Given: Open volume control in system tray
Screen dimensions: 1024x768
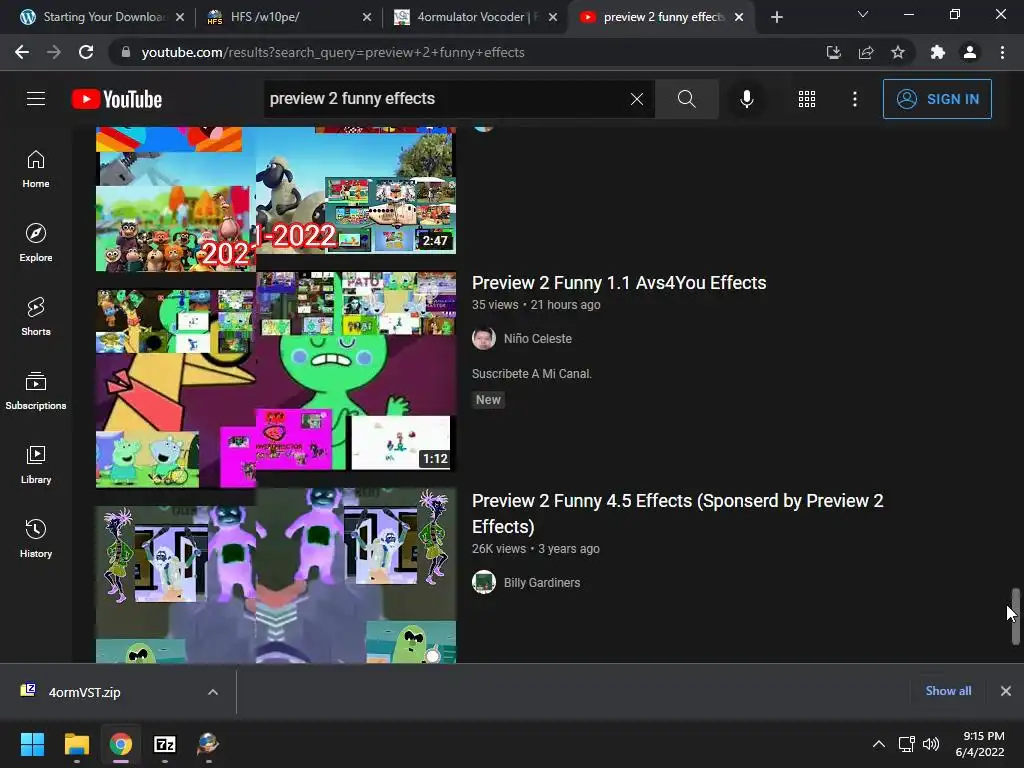Looking at the screenshot, I should 931,744.
